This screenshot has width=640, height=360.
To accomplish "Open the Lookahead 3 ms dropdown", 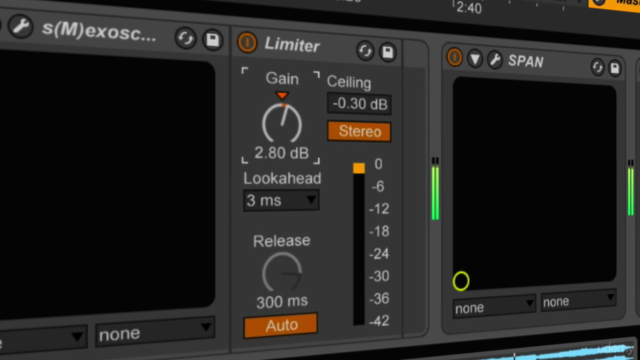I will (281, 200).
